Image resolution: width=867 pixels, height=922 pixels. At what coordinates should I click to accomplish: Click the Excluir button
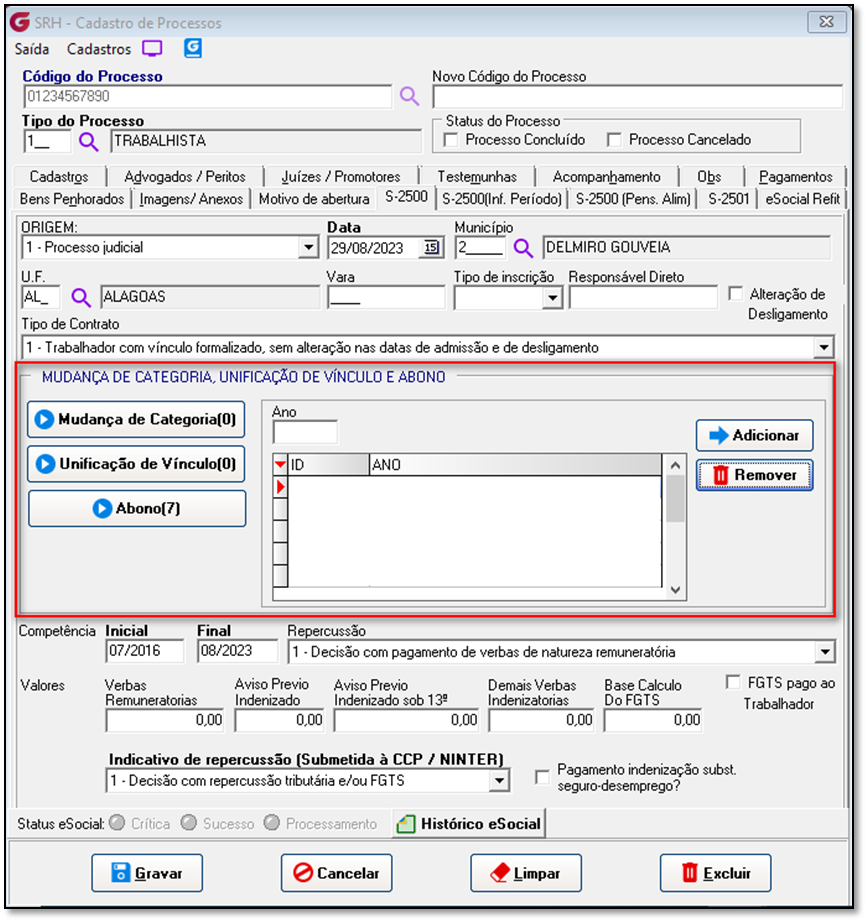click(x=715, y=873)
